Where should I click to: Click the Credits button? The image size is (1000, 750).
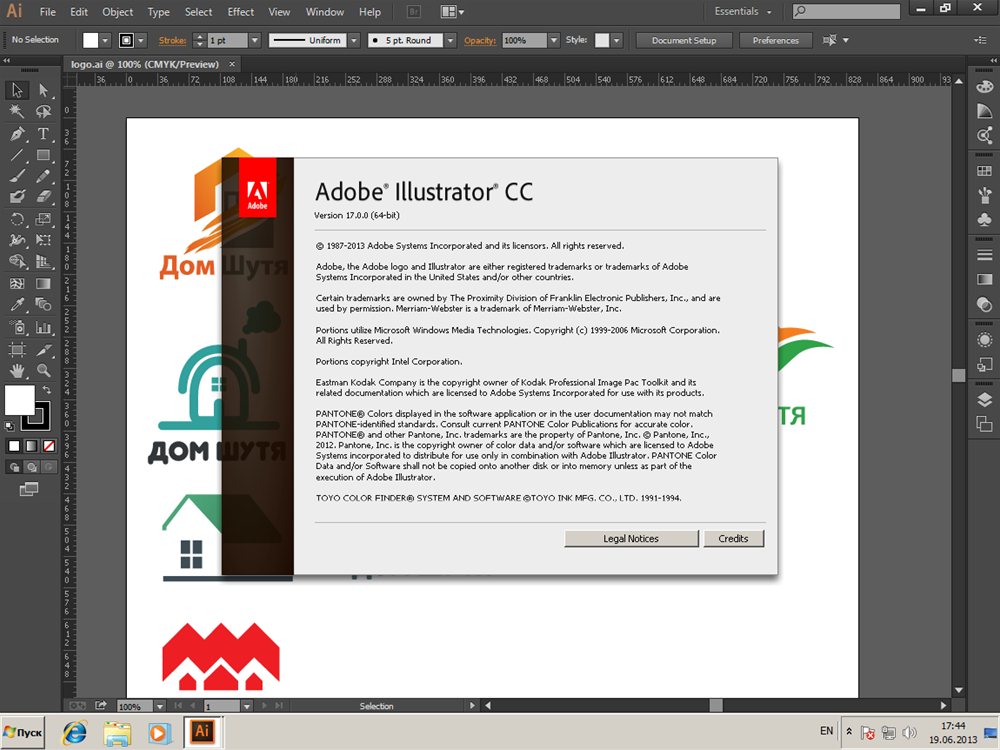tap(733, 539)
